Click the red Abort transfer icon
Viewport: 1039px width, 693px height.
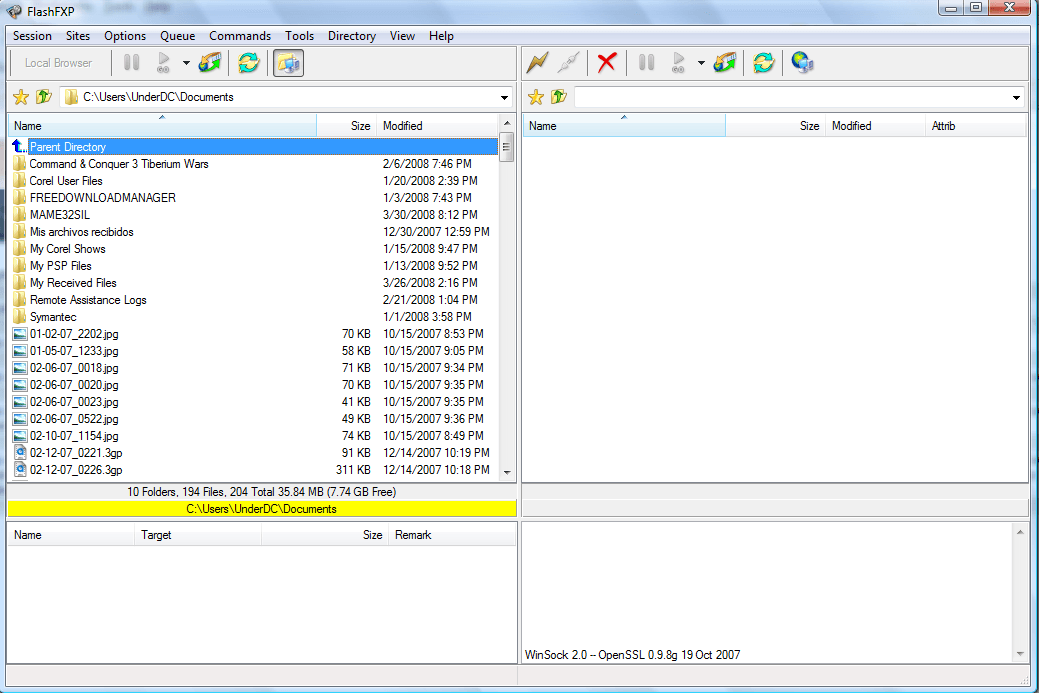tap(607, 61)
